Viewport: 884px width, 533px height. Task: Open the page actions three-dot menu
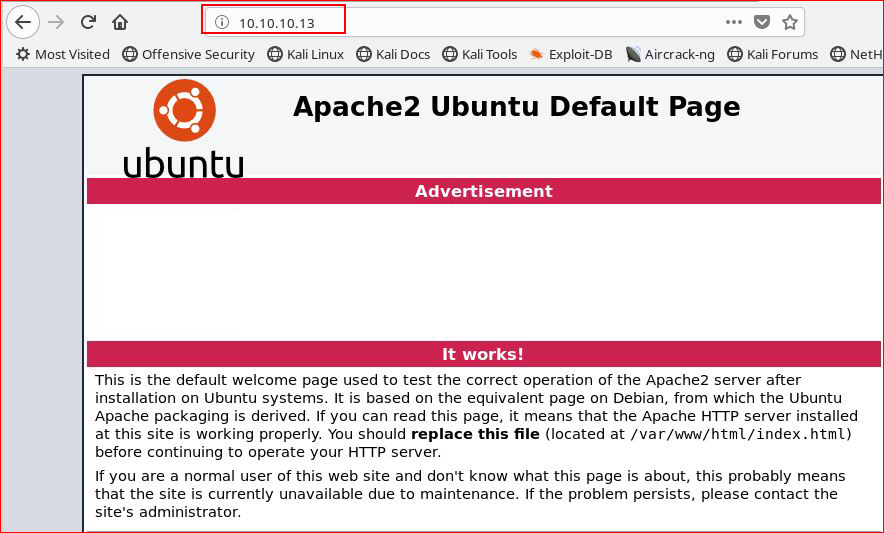pos(733,23)
